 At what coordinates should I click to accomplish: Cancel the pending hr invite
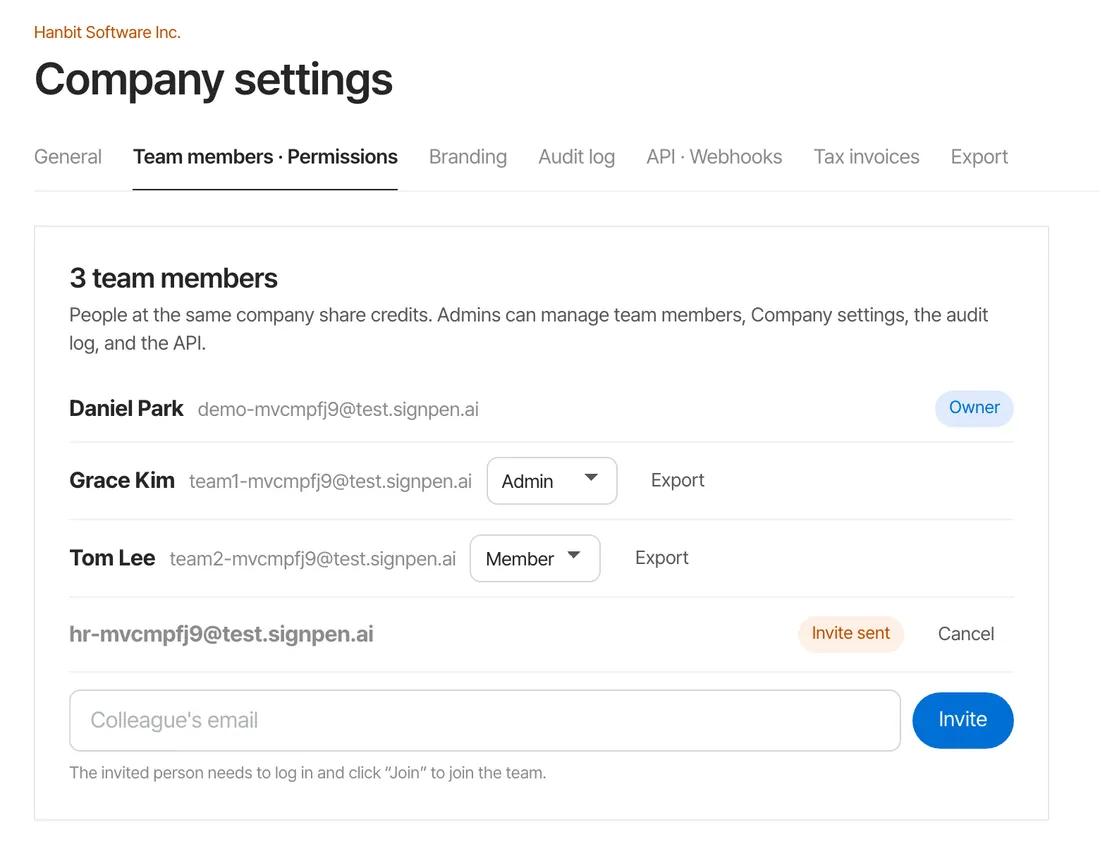[966, 633]
